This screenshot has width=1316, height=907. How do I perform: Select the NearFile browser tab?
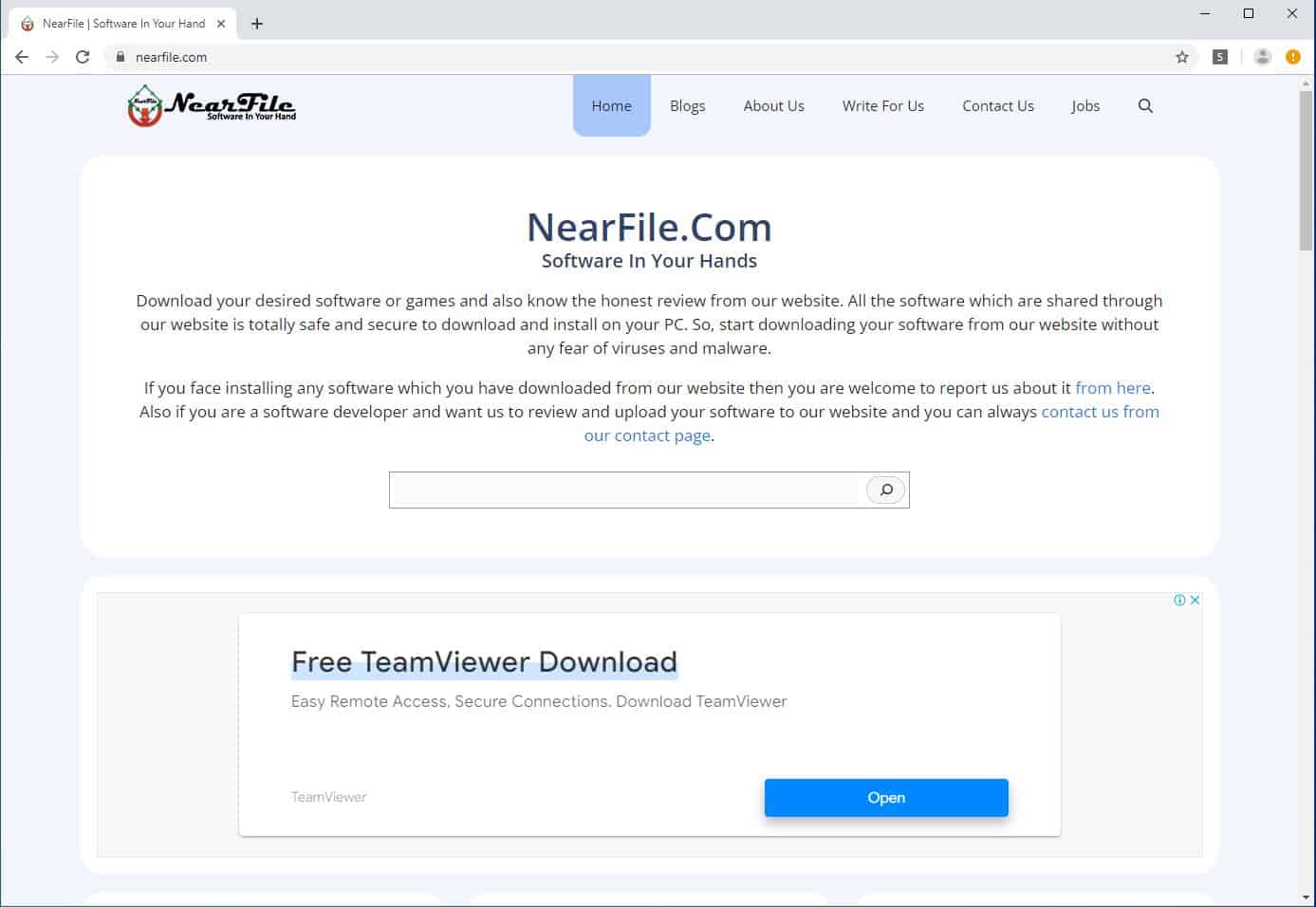123,24
